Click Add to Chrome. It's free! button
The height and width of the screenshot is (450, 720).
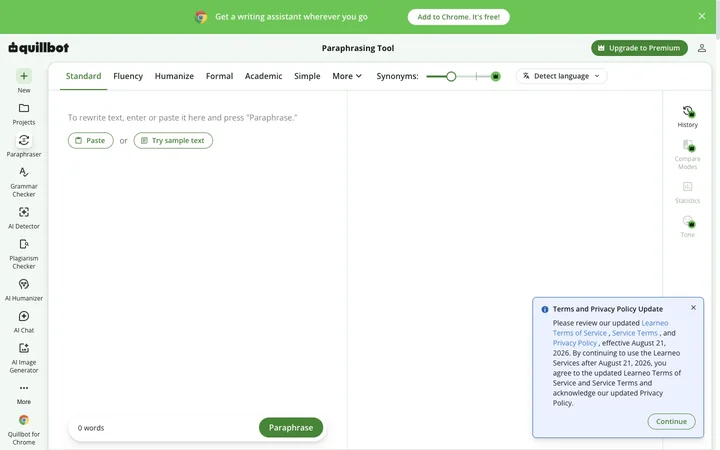click(x=458, y=17)
